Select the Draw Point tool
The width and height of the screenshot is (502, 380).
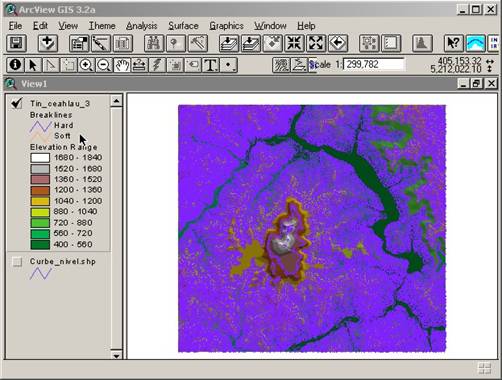[229, 65]
